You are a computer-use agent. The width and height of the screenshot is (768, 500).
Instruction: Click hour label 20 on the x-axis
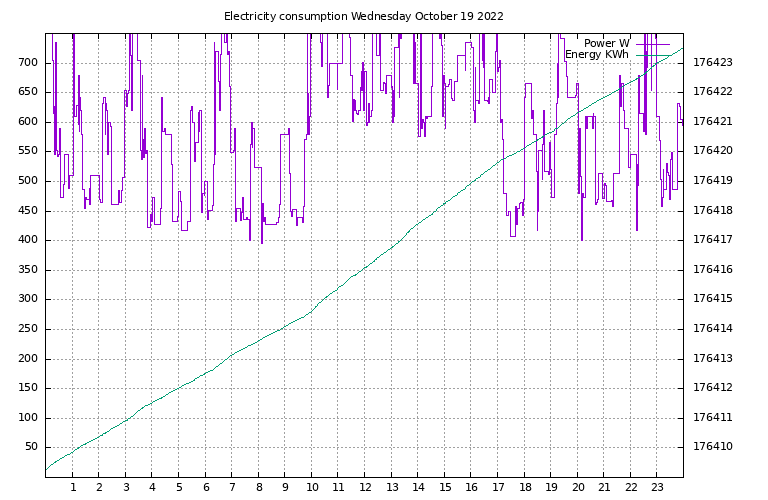[x=578, y=488]
